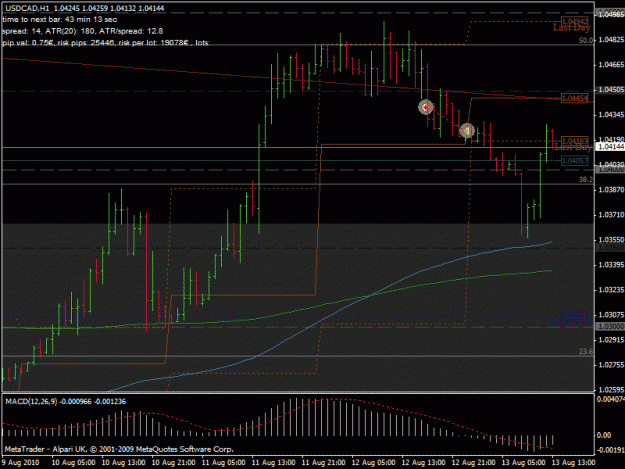Click the 1.04825 price scale value
The height and width of the screenshot is (469, 625).
click(611, 40)
